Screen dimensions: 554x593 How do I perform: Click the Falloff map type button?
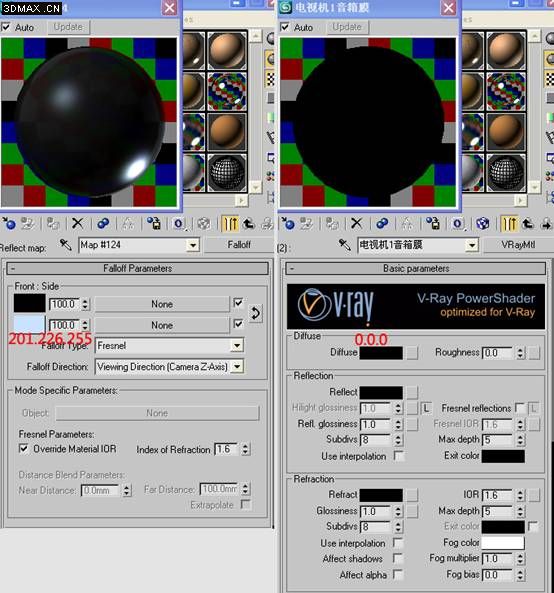click(239, 245)
